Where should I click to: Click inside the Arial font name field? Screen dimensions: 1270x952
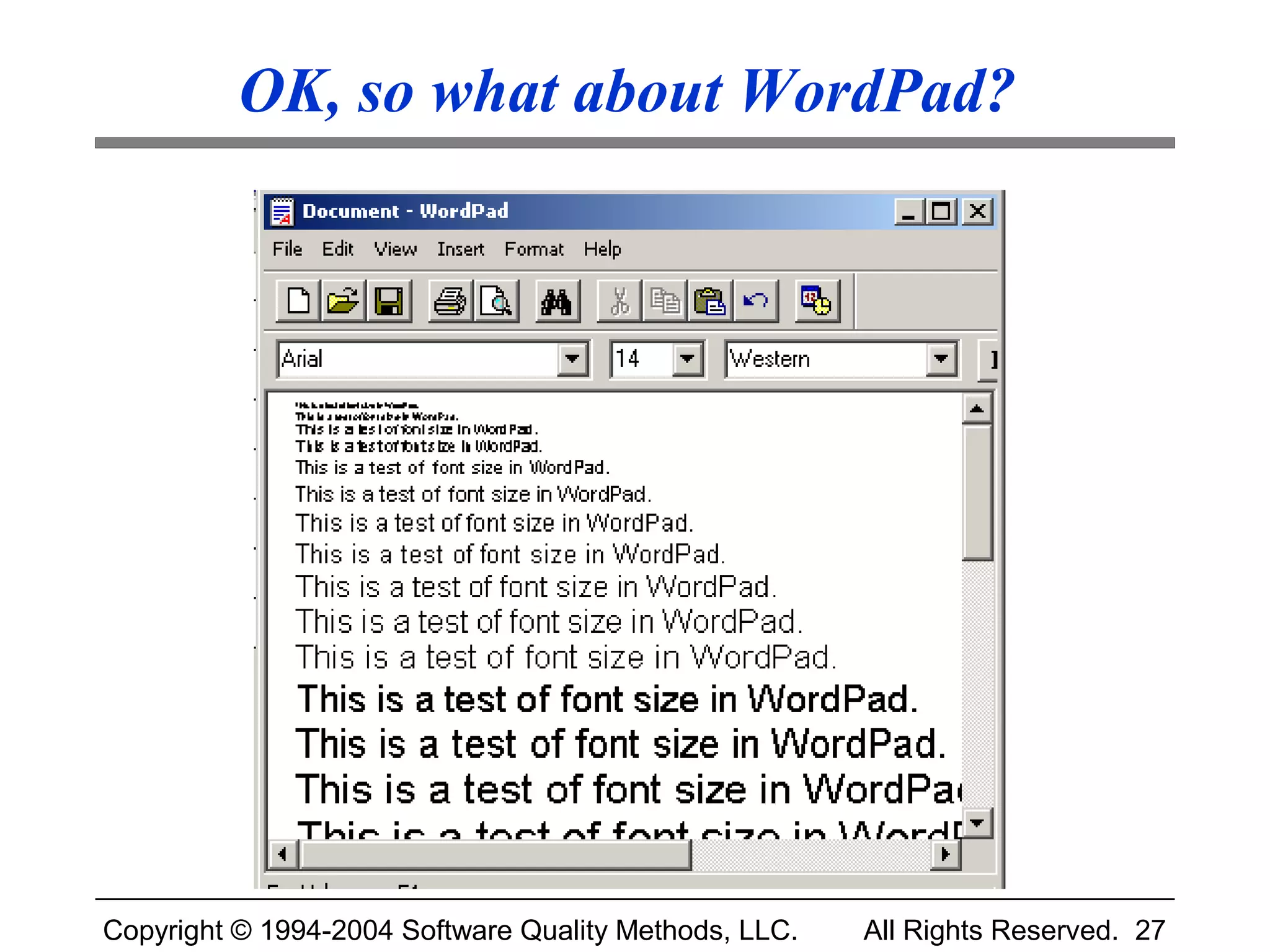click(x=418, y=359)
